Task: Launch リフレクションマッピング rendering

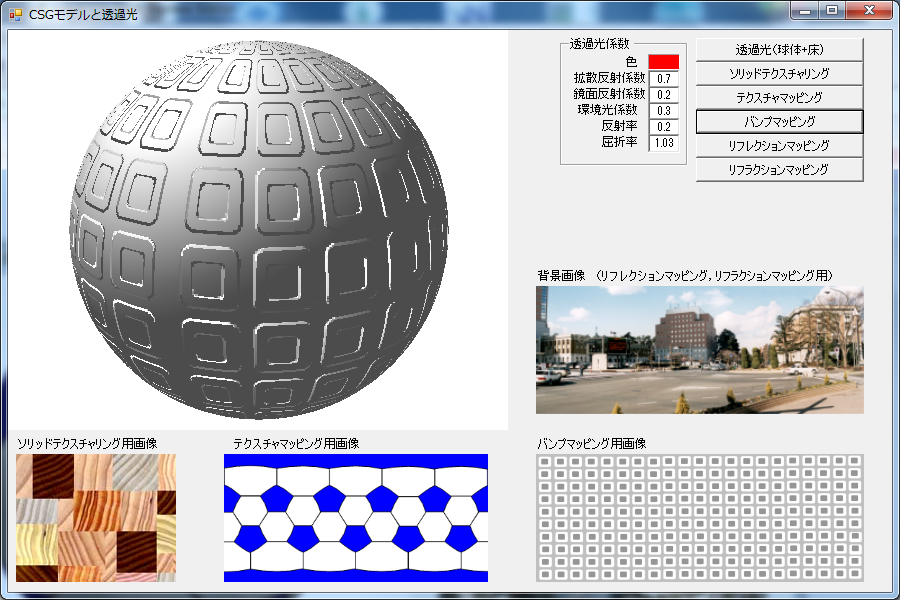Action: coord(779,146)
